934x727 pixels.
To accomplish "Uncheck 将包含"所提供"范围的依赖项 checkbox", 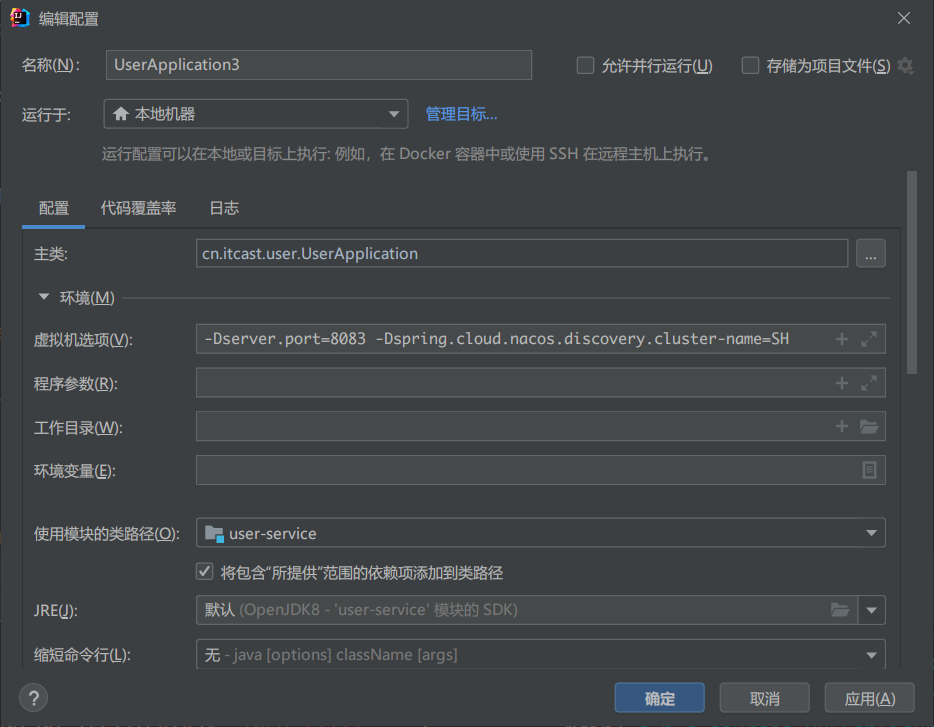I will coord(204,572).
